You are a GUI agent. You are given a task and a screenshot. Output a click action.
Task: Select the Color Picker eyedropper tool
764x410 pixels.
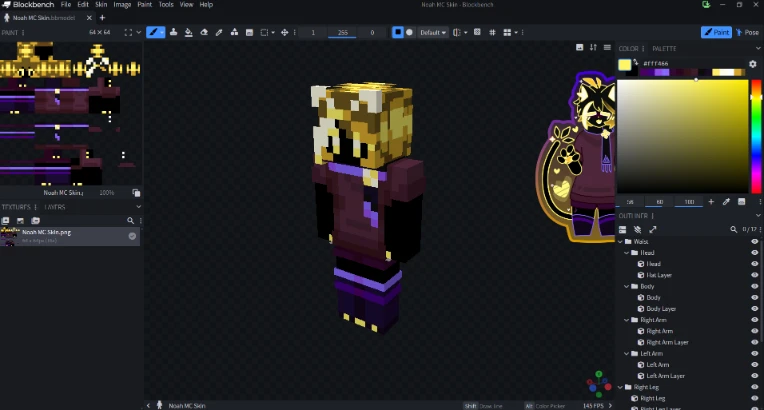click(219, 33)
